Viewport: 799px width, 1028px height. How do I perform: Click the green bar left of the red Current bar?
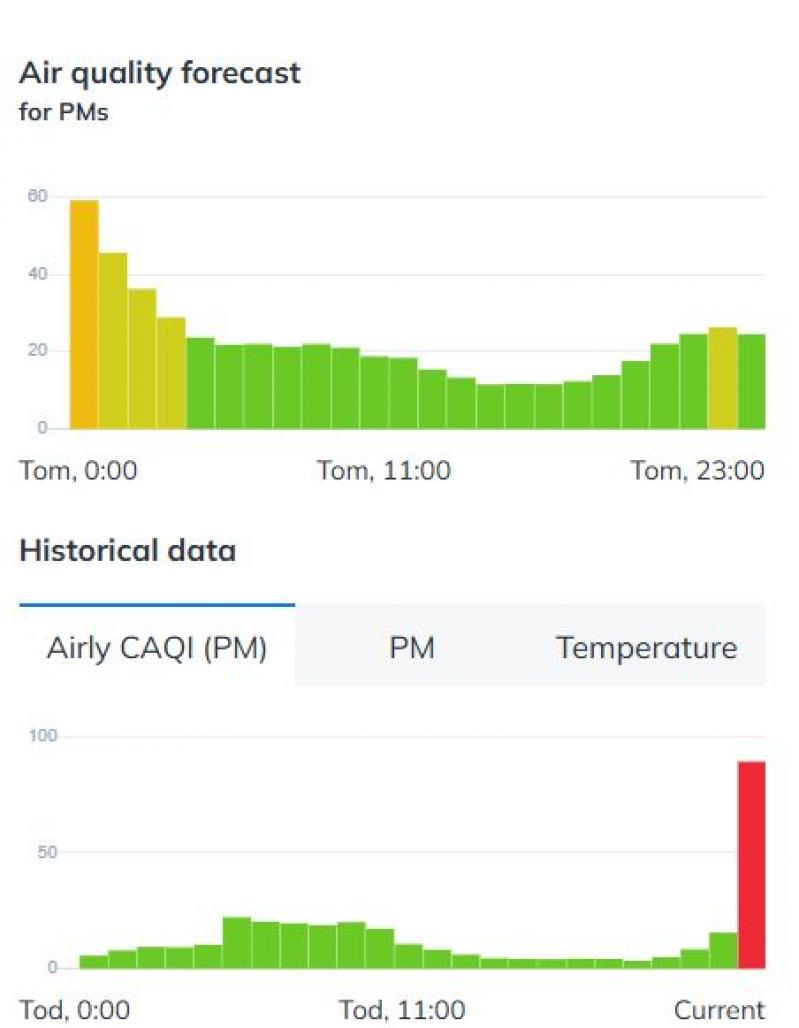724,950
